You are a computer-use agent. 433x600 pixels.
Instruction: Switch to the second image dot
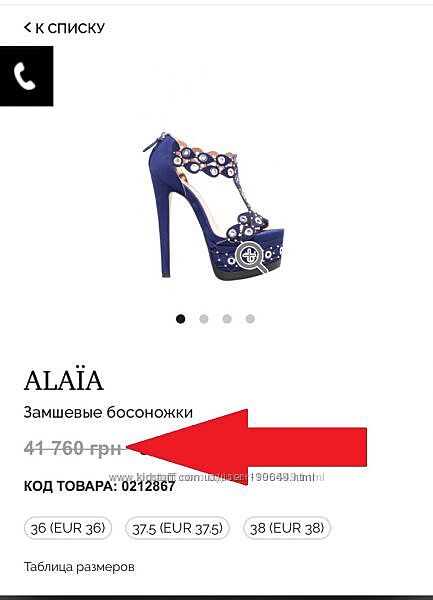204,319
